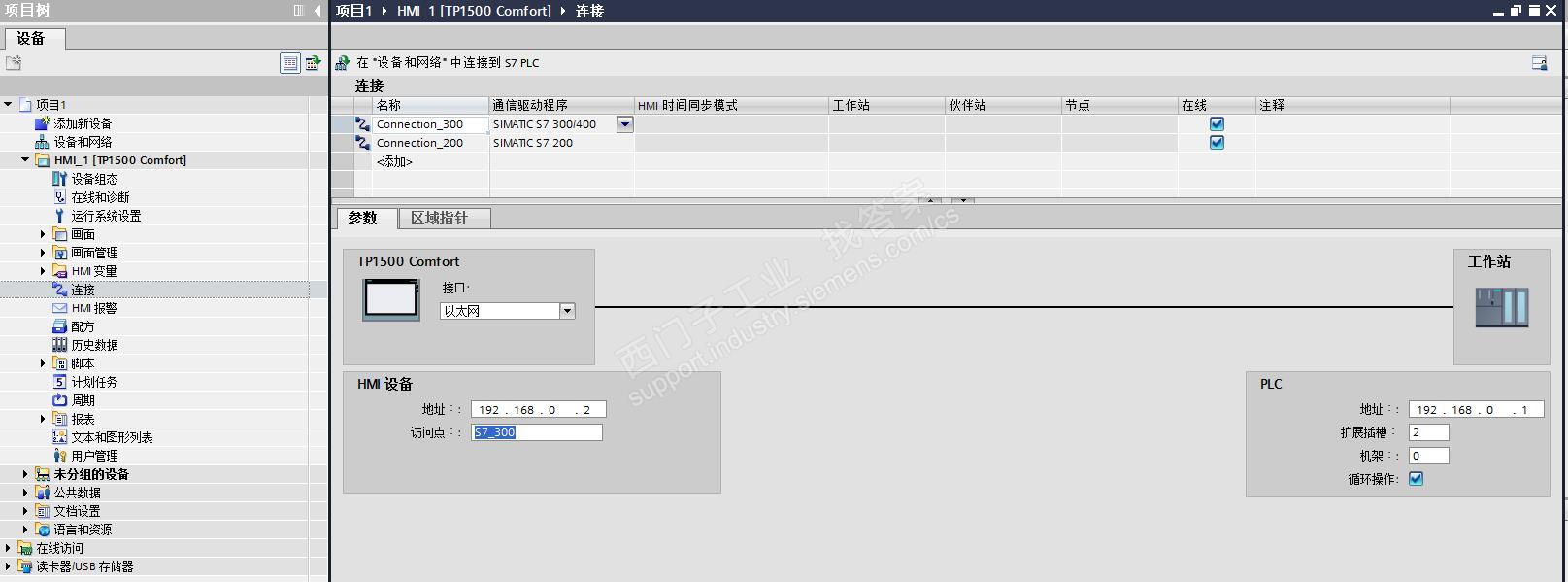The width and height of the screenshot is (1568, 582).
Task: Expand the 未分组的设备 node
Action: point(25,474)
